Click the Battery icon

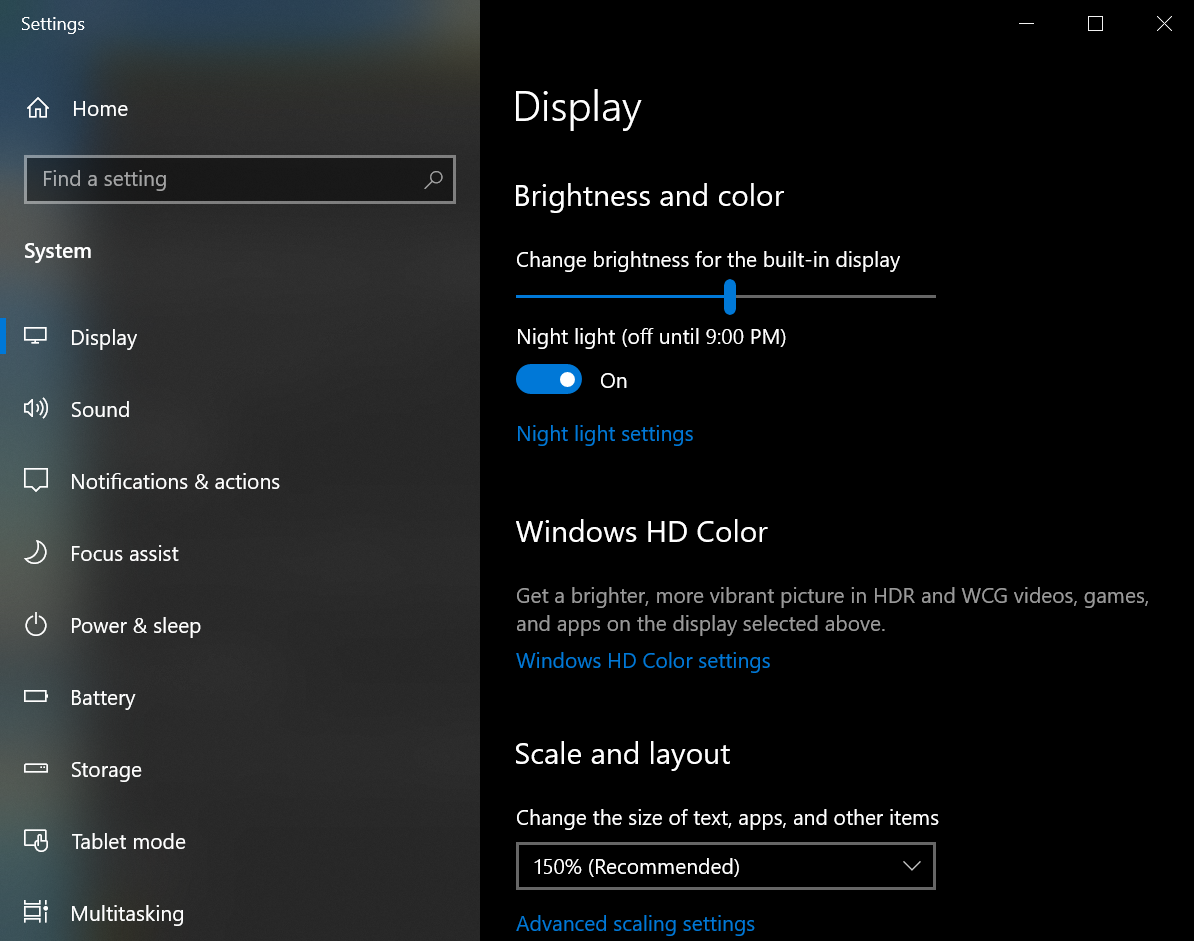click(36, 697)
